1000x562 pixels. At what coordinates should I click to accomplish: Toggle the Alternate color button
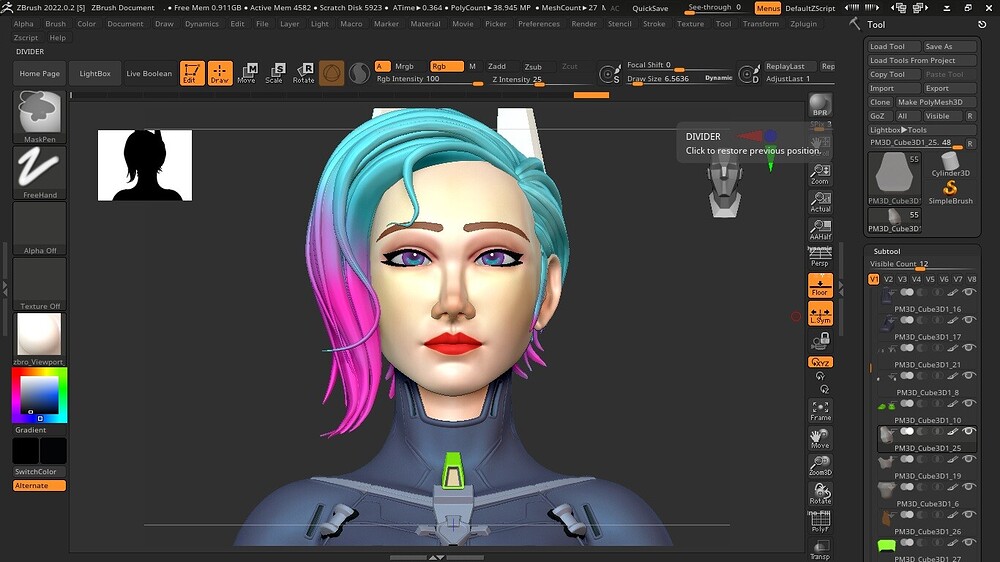coord(40,485)
